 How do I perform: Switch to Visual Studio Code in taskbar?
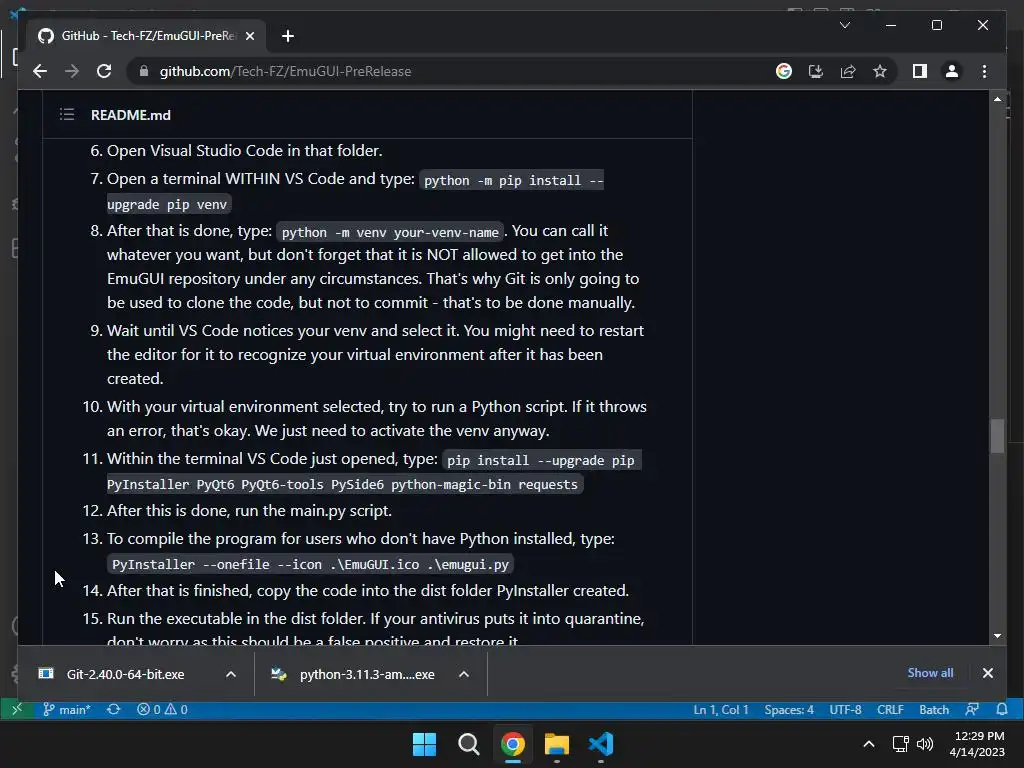tap(601, 744)
